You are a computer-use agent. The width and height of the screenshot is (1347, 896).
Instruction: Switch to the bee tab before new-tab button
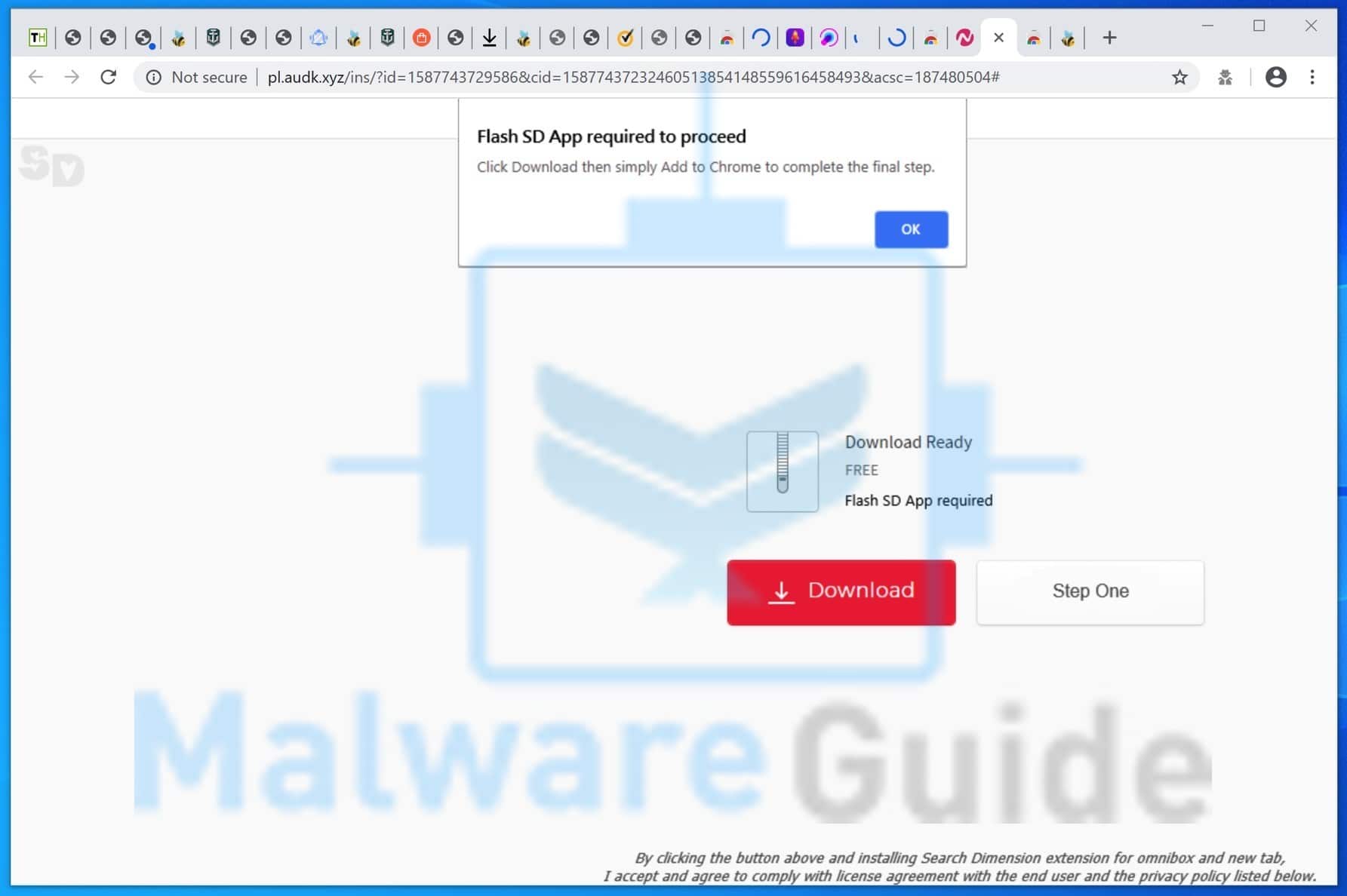(1068, 38)
